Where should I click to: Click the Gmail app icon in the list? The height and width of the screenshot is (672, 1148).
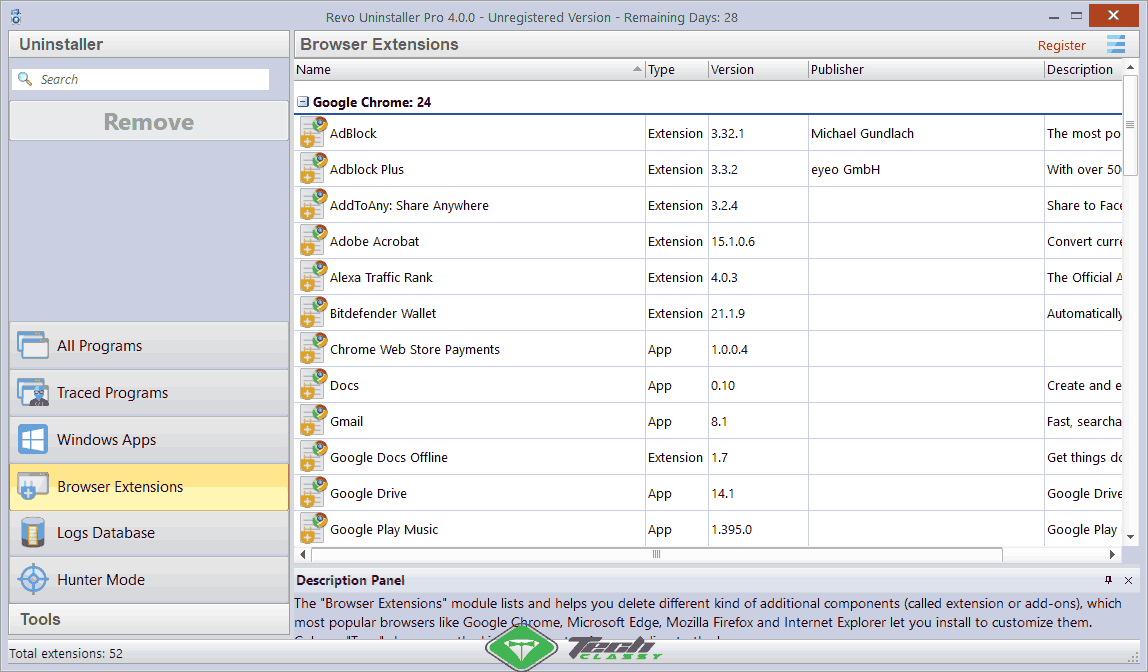tap(312, 420)
